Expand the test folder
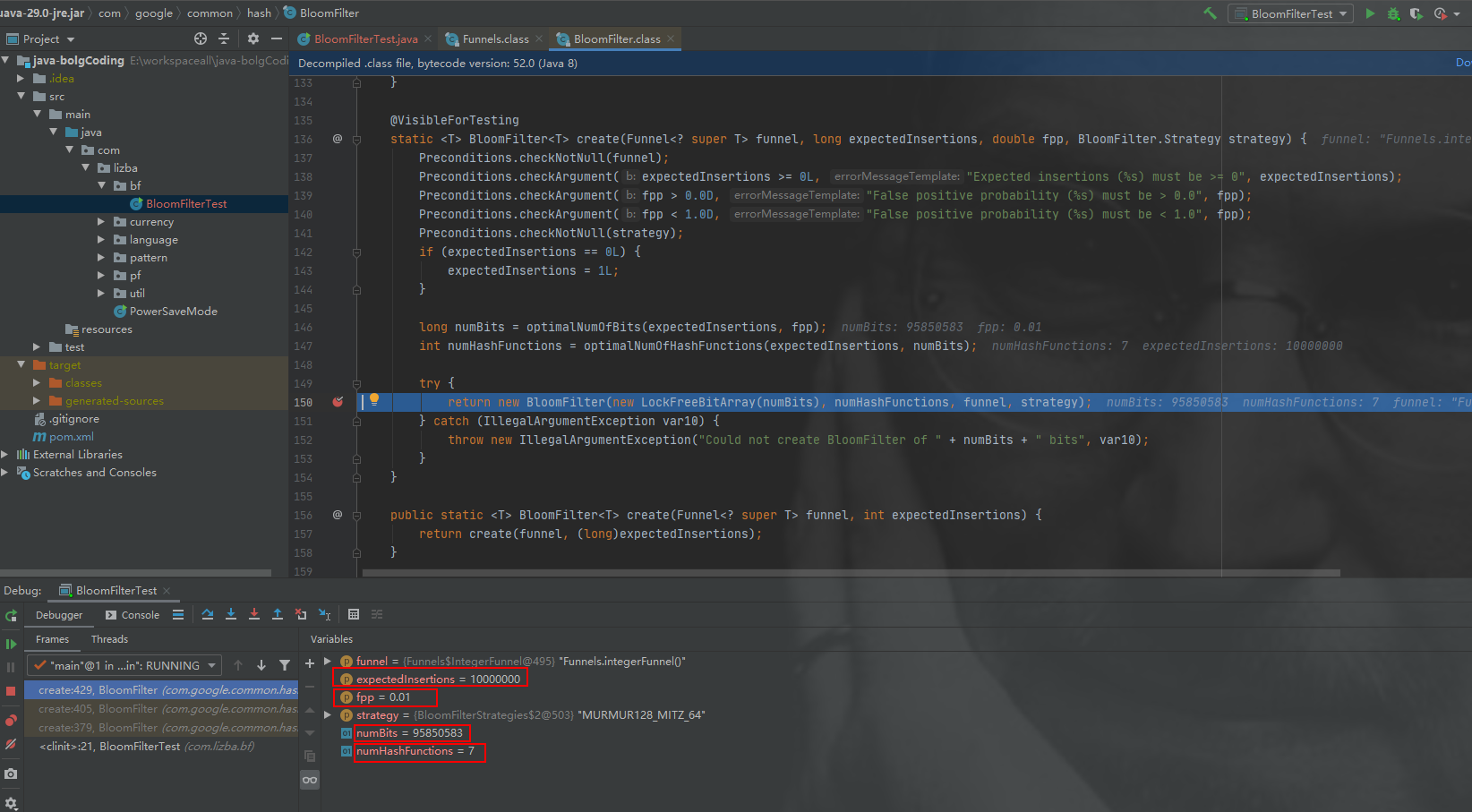The height and width of the screenshot is (812, 1472). 37,346
